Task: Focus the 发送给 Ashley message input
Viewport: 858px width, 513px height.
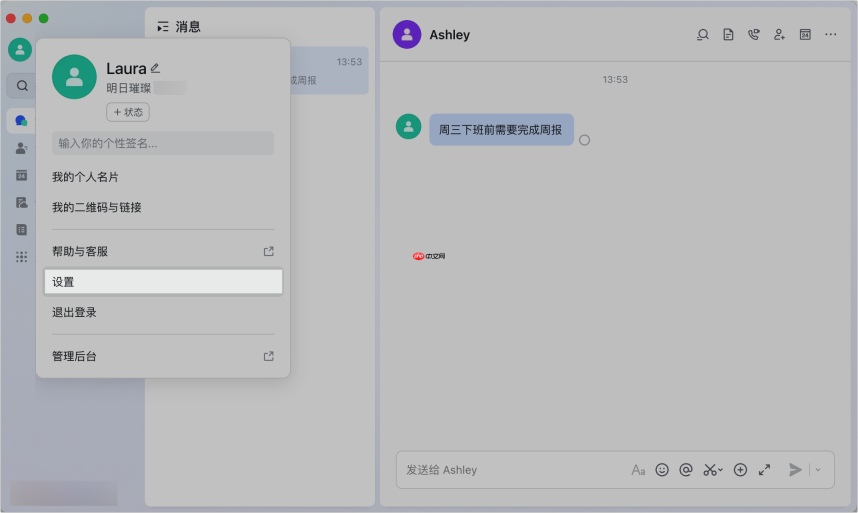Action: coord(514,470)
